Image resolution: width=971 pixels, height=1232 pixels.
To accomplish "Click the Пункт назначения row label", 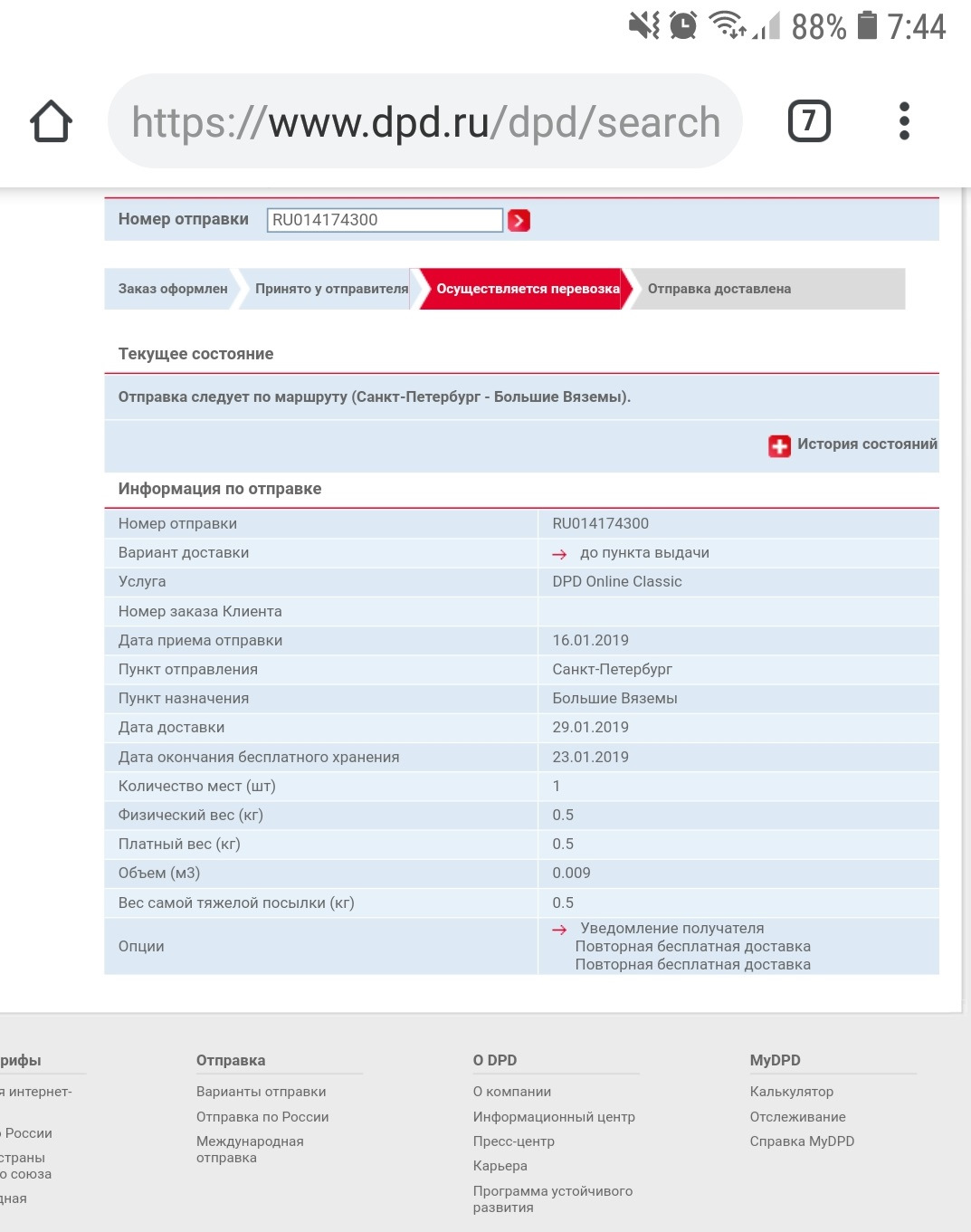I will (184, 699).
